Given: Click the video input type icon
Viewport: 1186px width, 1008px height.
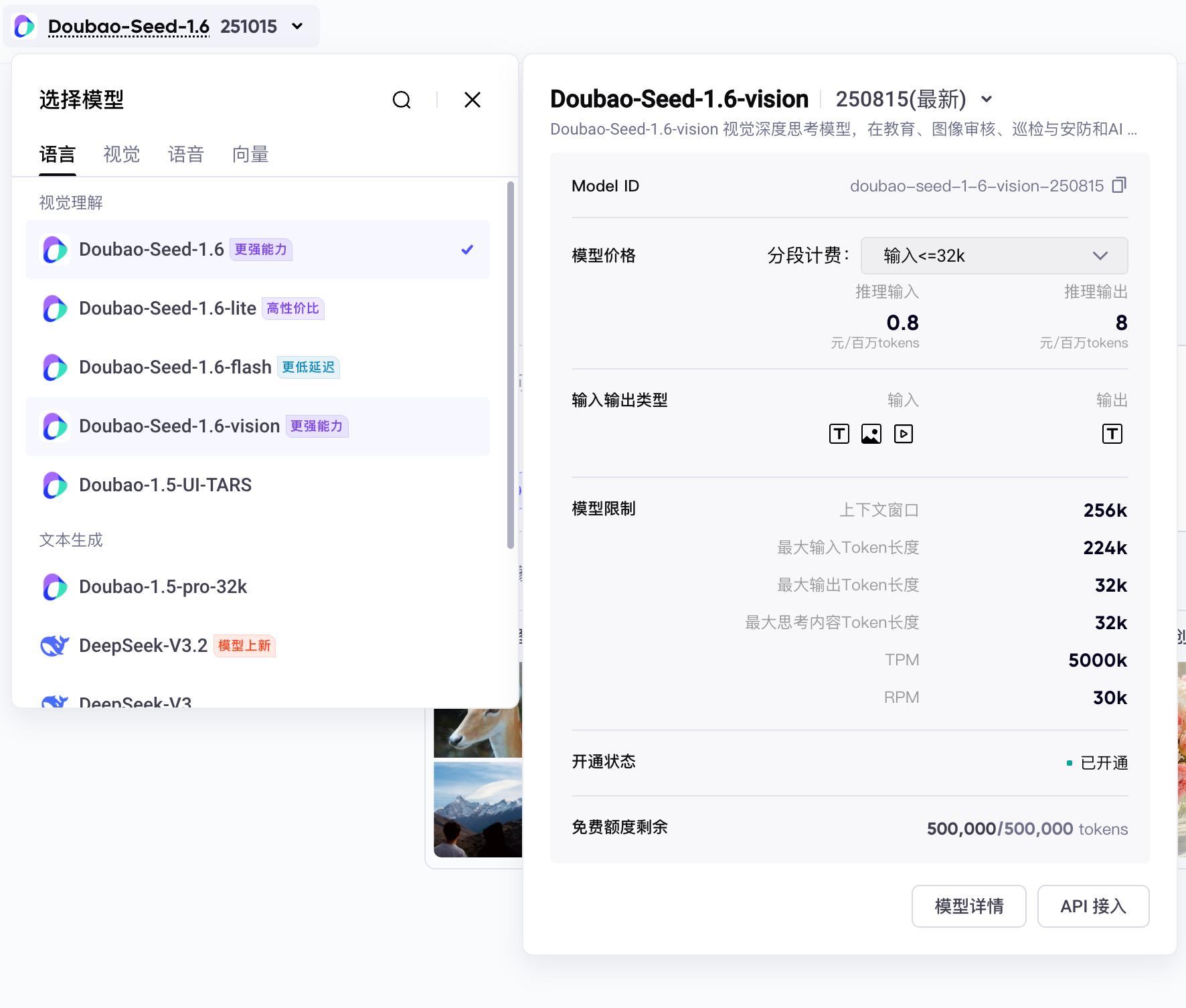Looking at the screenshot, I should [904, 434].
